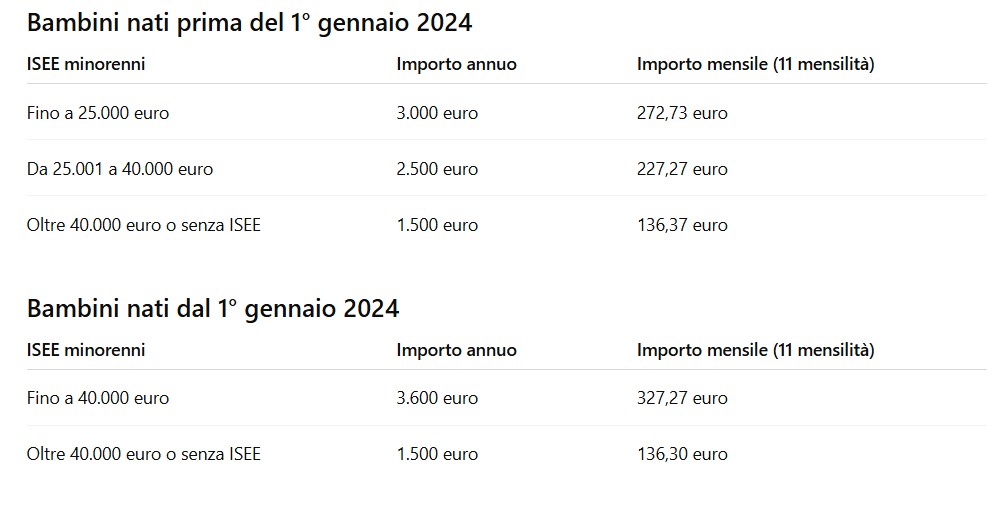The image size is (1005, 507).
Task: Click the "2.500 euro" annual amount
Action: (x=437, y=169)
